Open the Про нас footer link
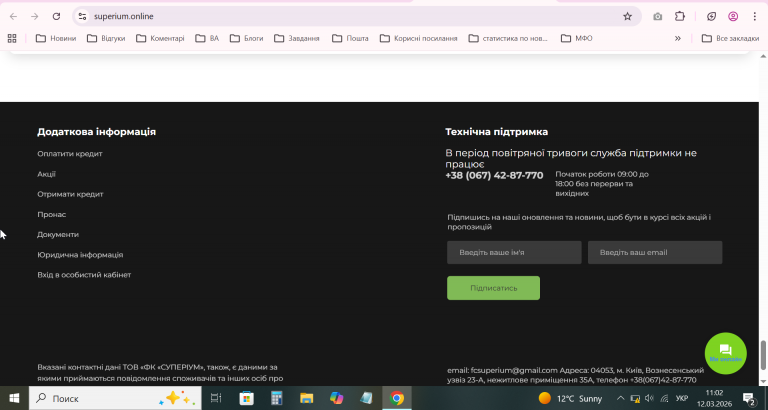The image size is (768, 410). [x=51, y=215]
